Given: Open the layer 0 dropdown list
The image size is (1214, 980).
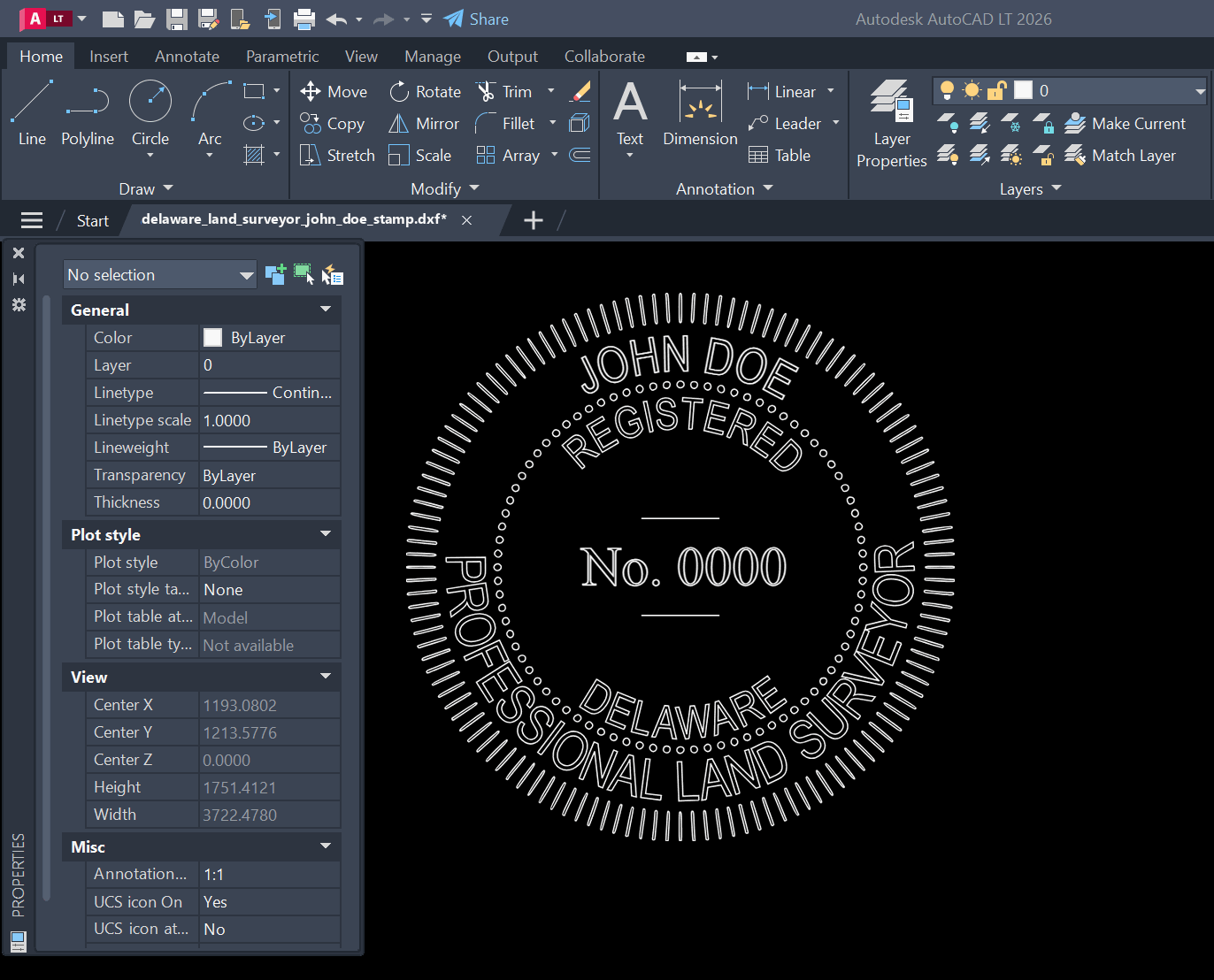Looking at the screenshot, I should tap(1200, 91).
